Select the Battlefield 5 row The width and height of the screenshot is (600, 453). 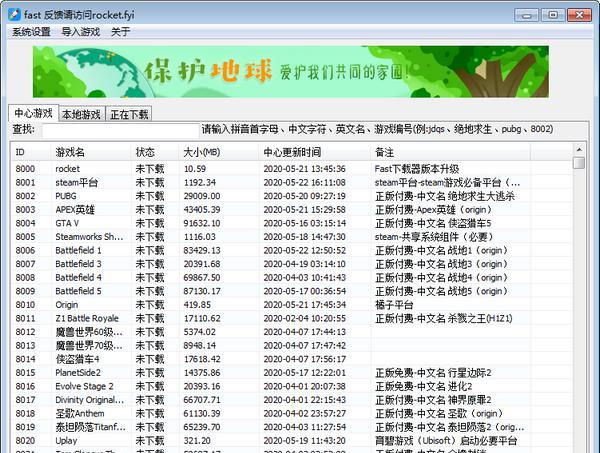292,291
